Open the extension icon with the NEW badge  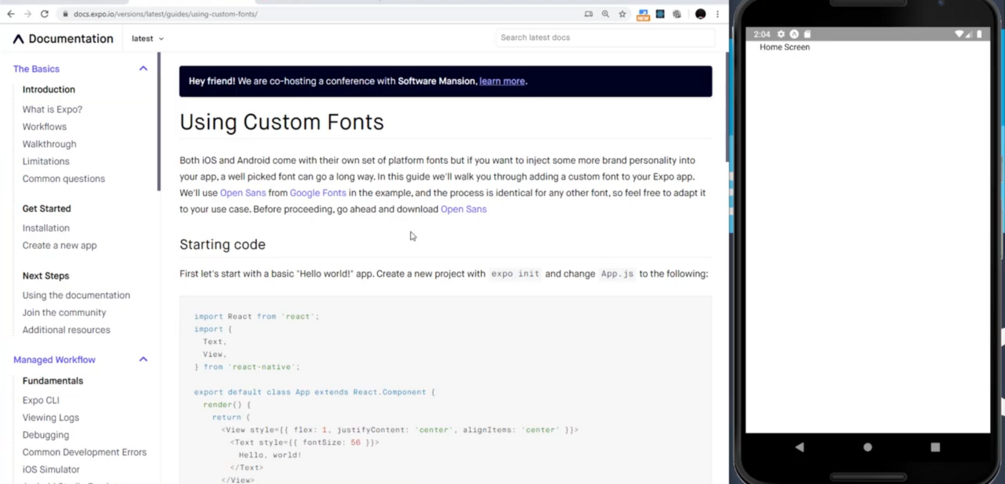643,15
